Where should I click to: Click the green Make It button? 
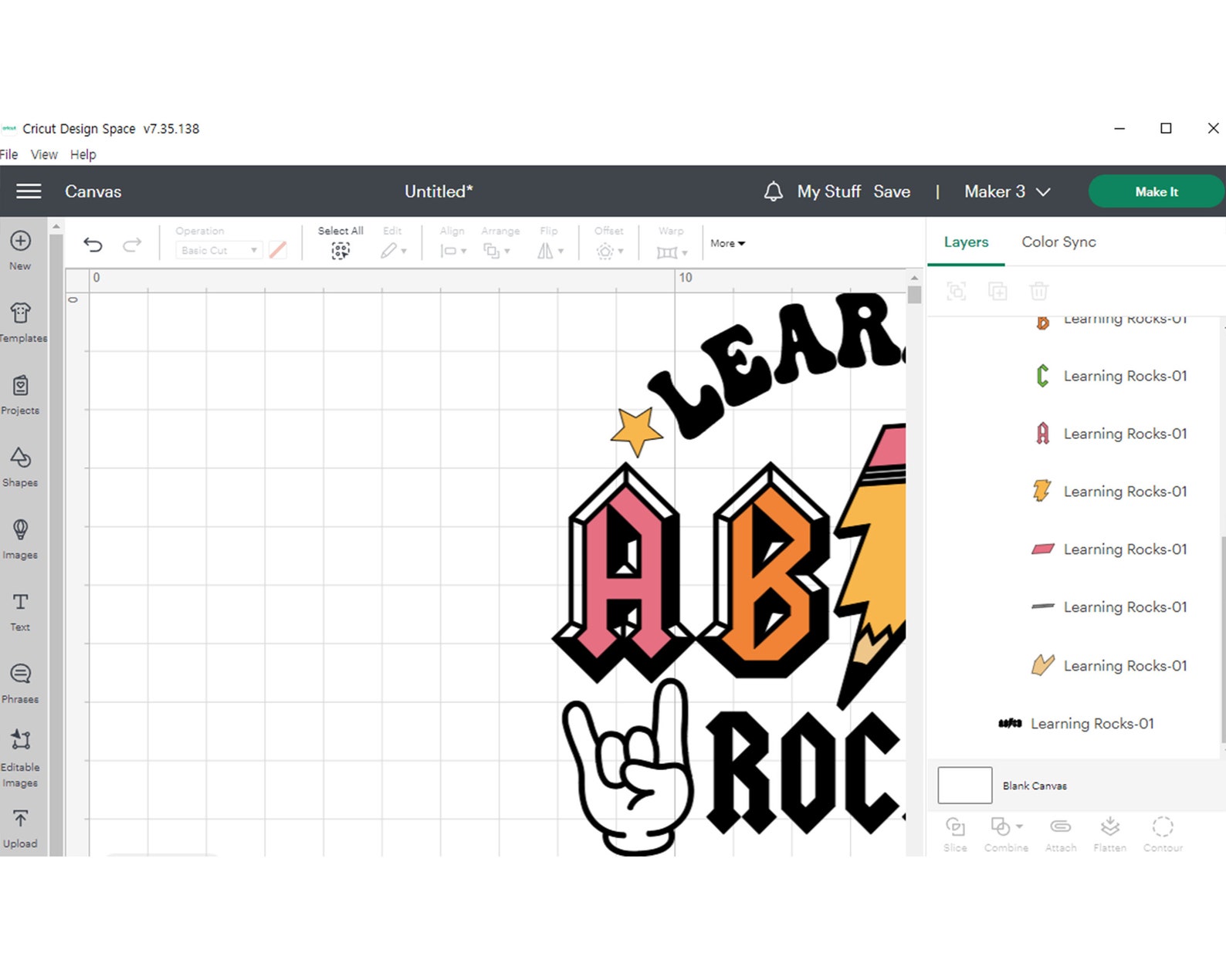(x=1156, y=191)
